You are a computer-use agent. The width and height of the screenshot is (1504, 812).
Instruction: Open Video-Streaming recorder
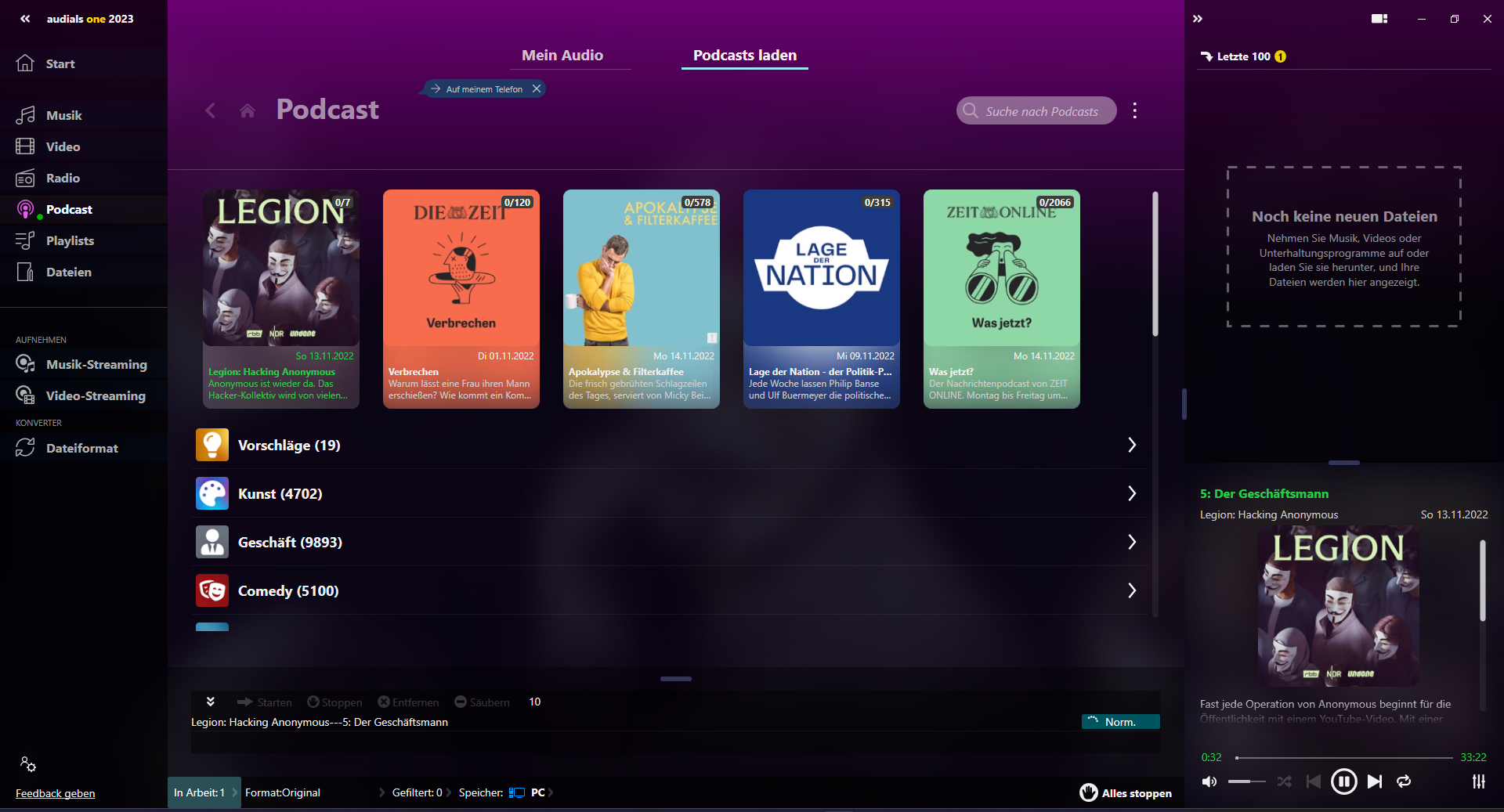tap(84, 395)
